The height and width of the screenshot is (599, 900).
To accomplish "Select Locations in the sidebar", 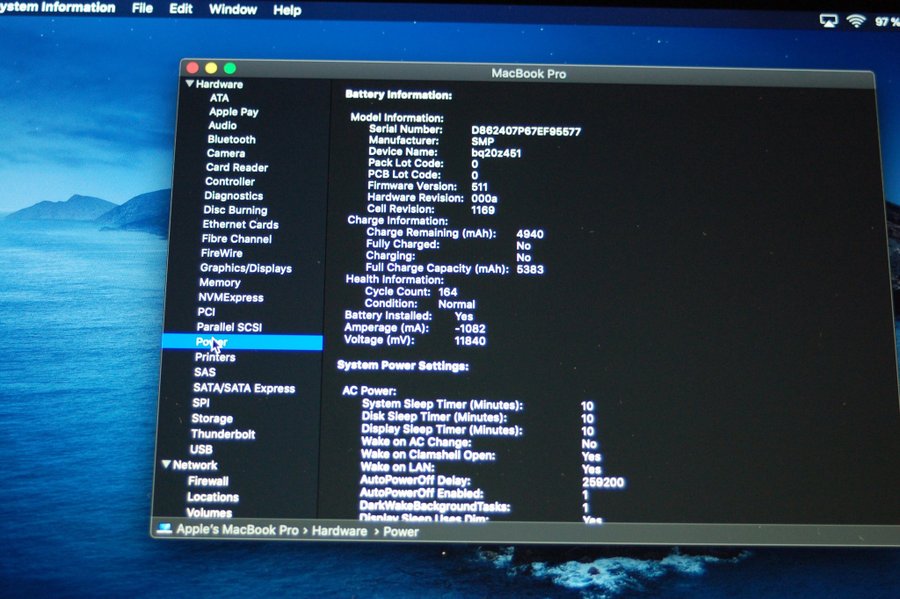I will click(x=213, y=497).
